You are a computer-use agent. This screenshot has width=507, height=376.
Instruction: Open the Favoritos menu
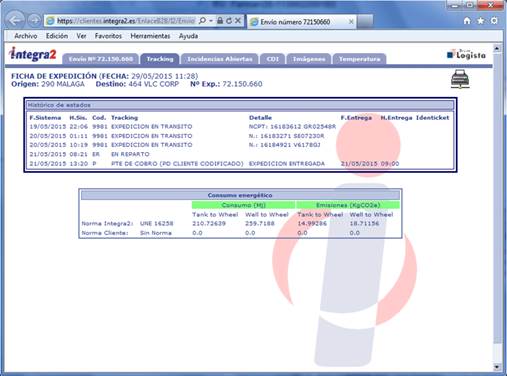coord(108,36)
